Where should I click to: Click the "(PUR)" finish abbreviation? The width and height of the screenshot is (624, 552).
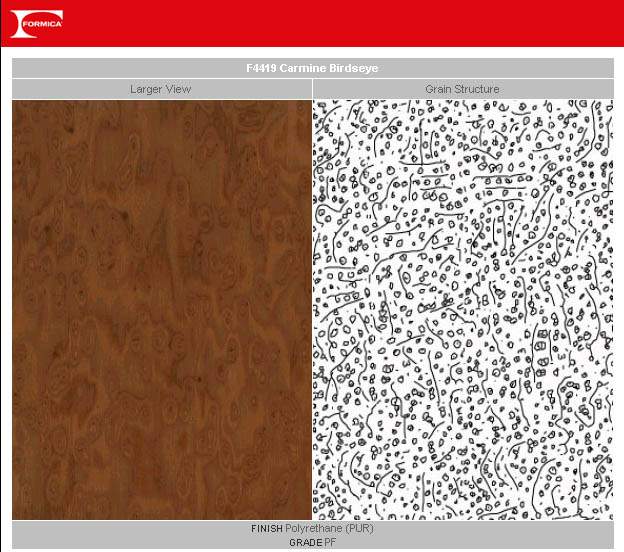[359, 528]
